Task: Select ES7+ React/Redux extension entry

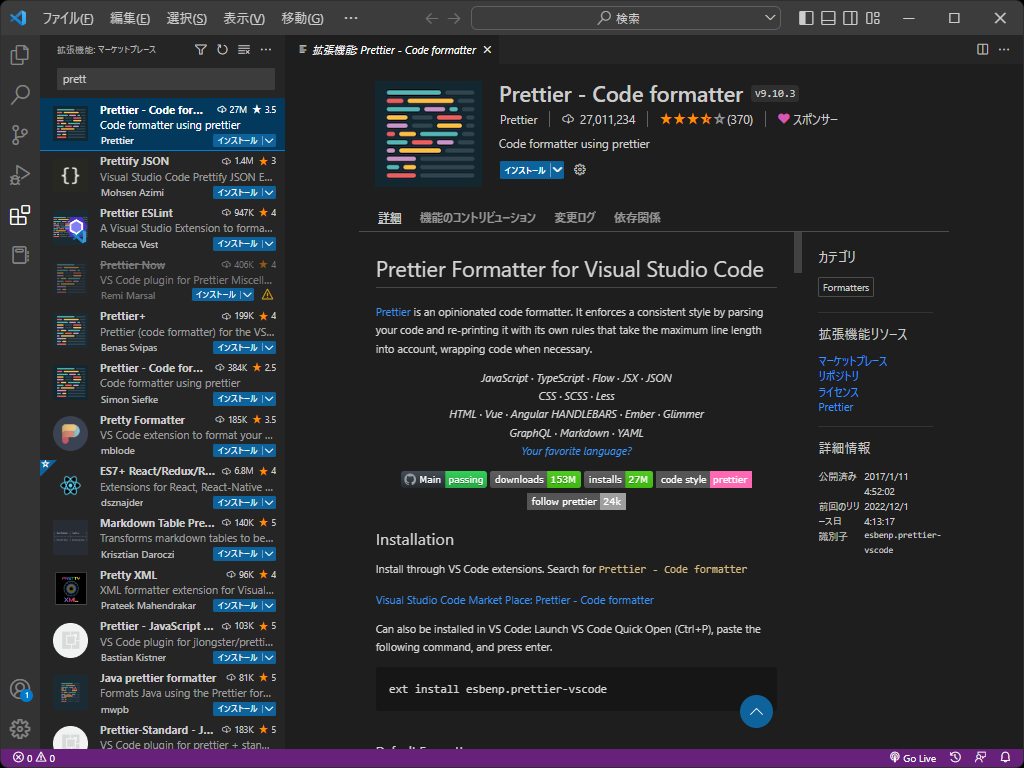Action: click(163, 487)
